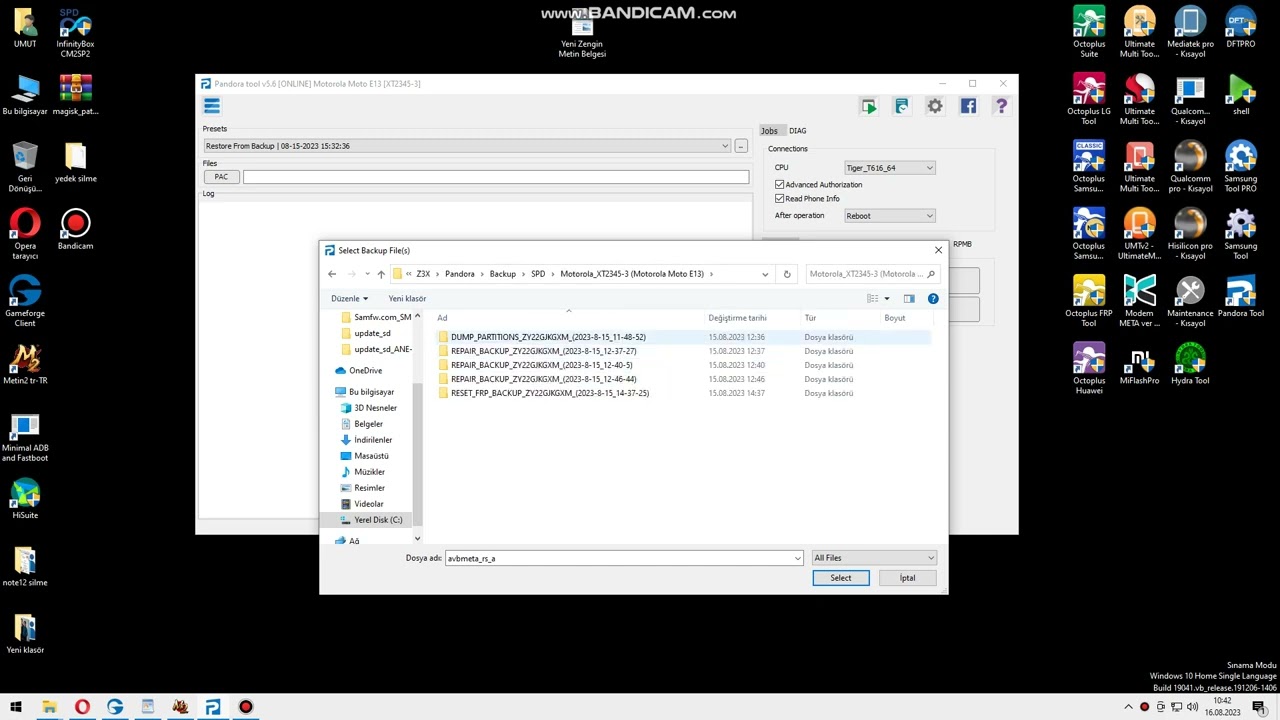Click the refresh button beside address bar
The height and width of the screenshot is (720, 1280).
pyautogui.click(x=787, y=274)
